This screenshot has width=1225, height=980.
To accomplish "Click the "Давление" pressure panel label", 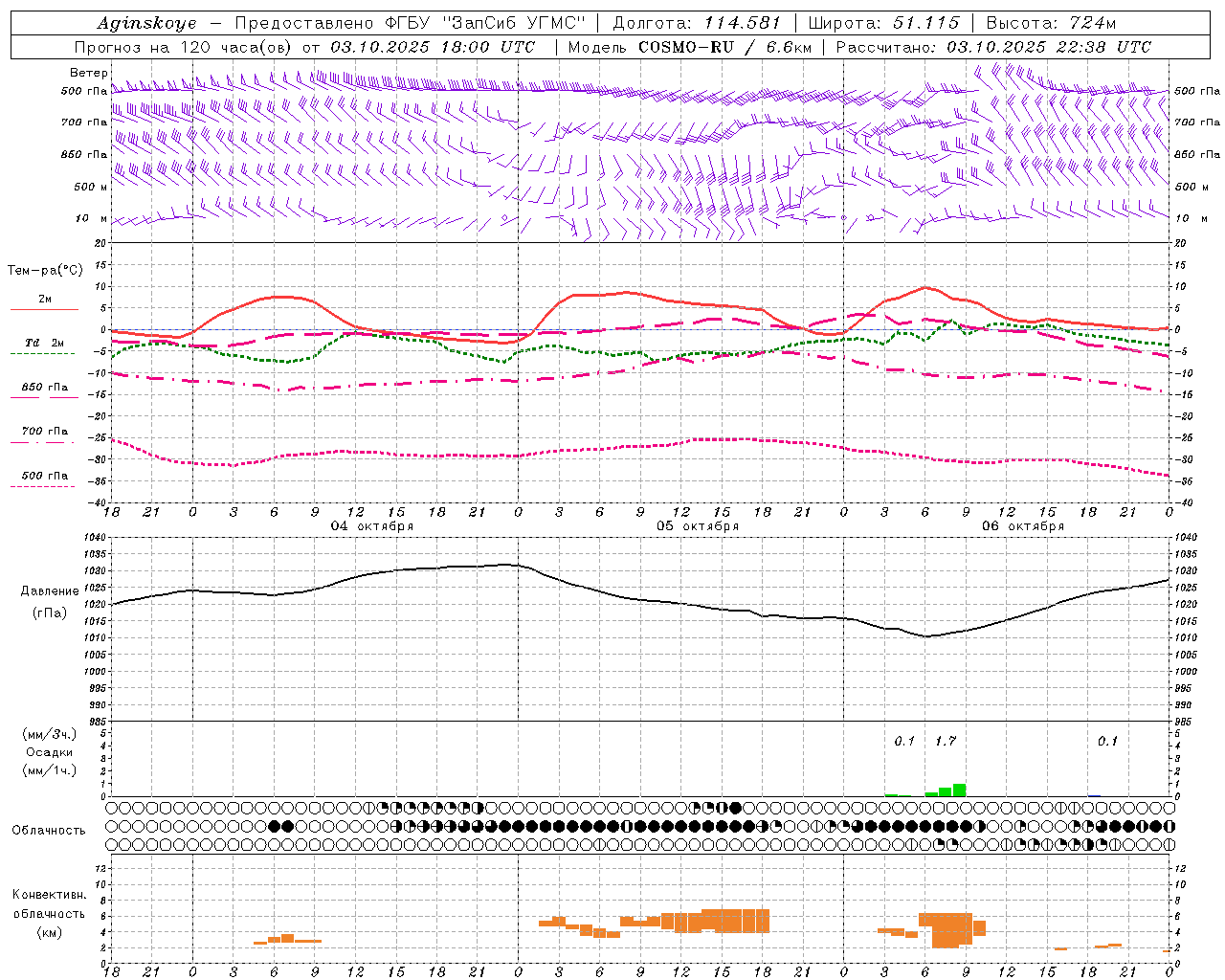I will (x=50, y=591).
